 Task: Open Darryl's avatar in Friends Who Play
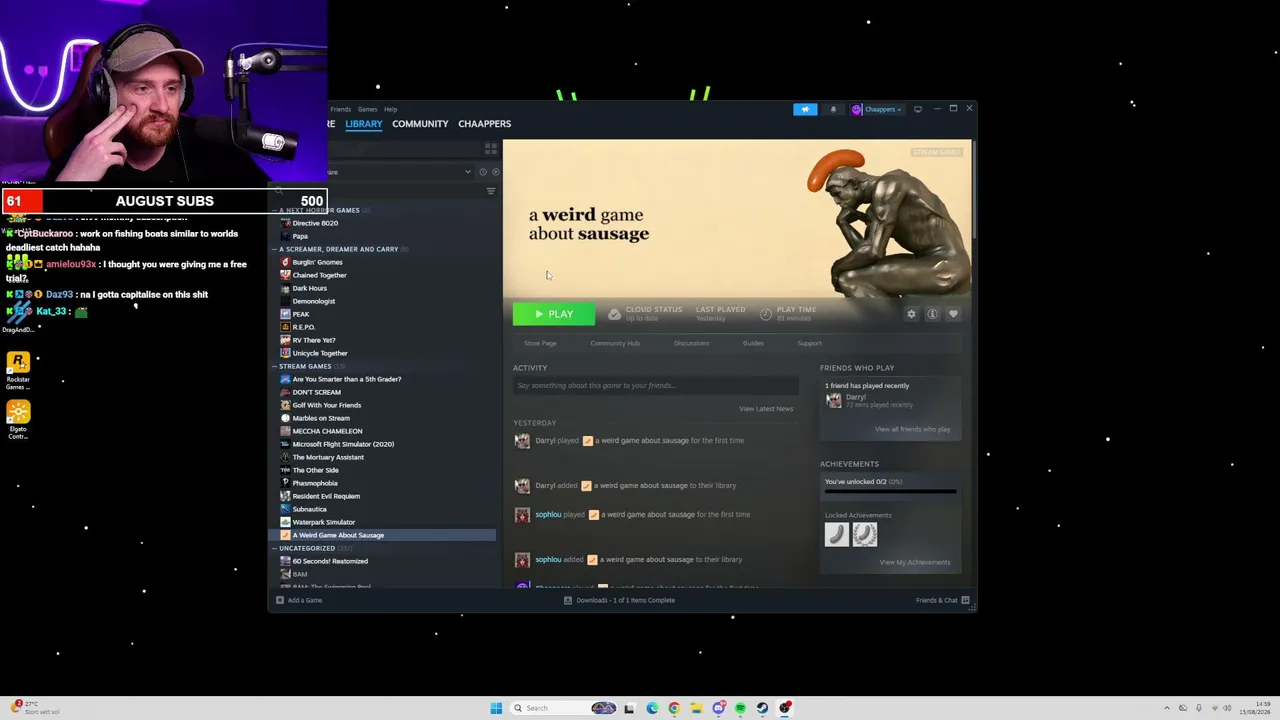pyautogui.click(x=833, y=400)
